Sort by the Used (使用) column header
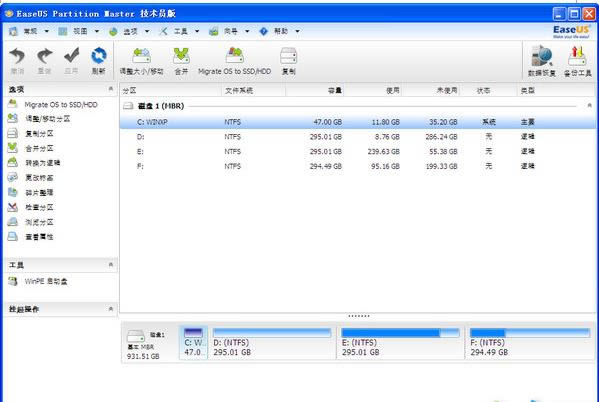The image size is (599, 402). (373, 91)
